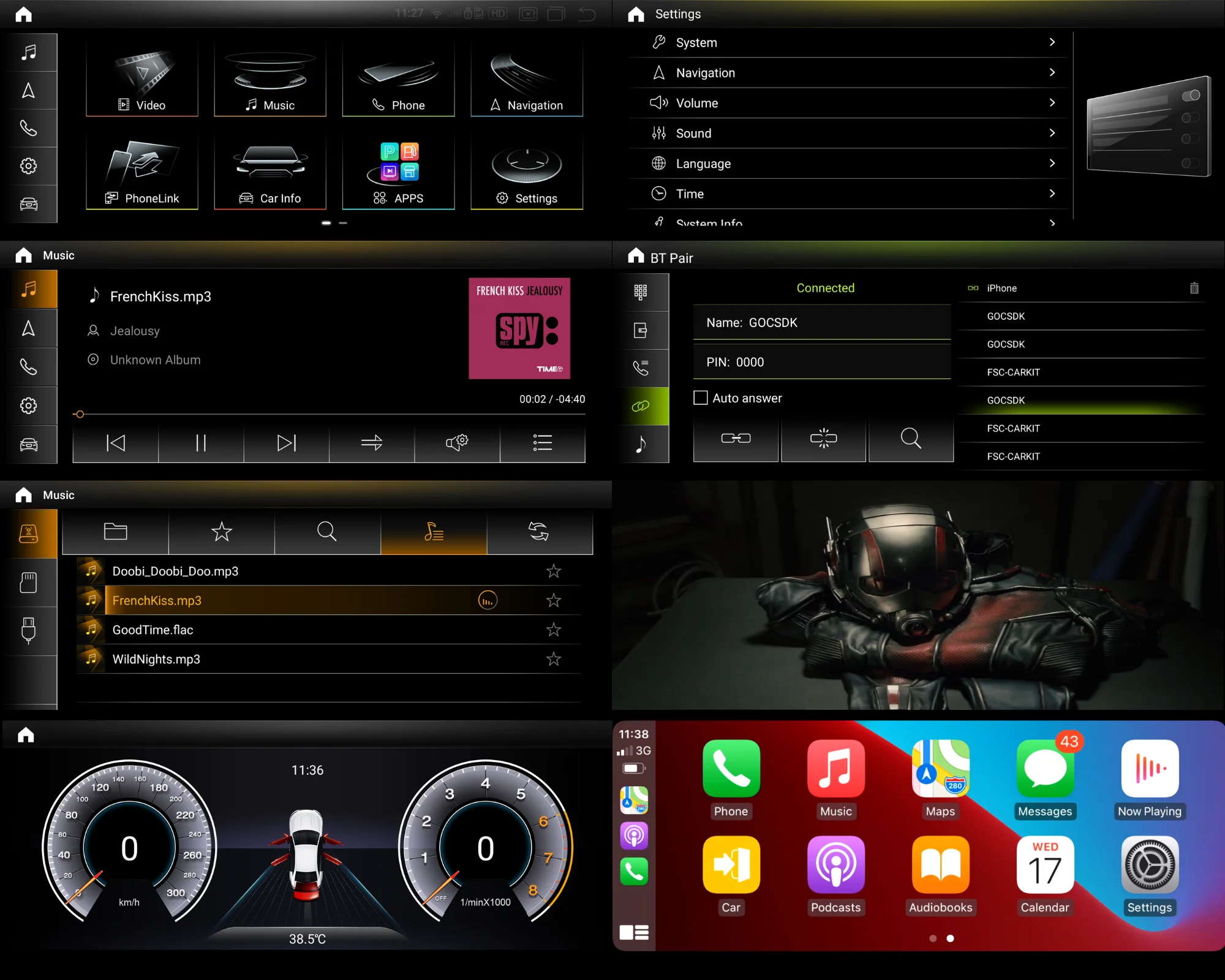
Task: Star the WildNights.mp3 track
Action: (554, 659)
